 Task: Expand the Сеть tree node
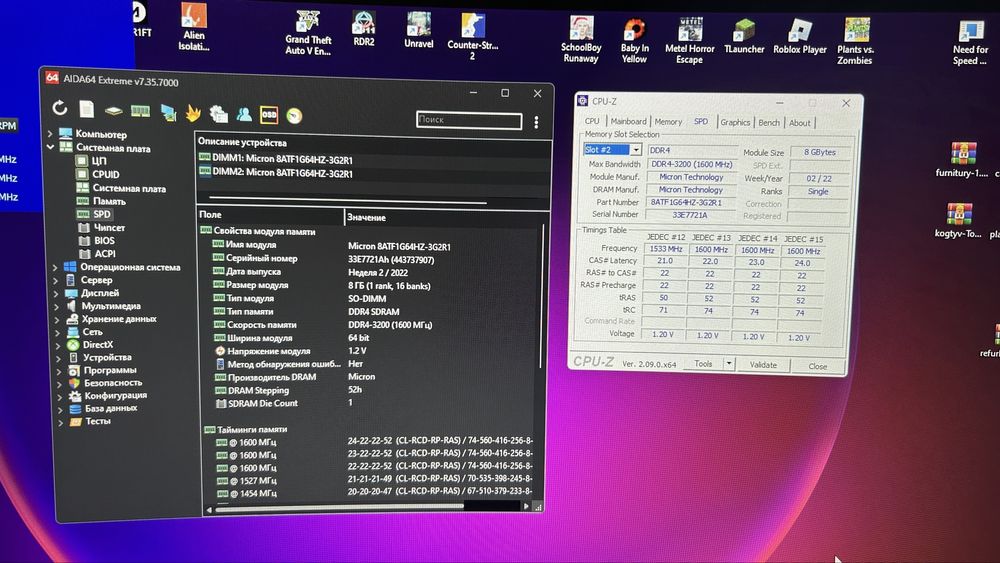click(x=57, y=333)
